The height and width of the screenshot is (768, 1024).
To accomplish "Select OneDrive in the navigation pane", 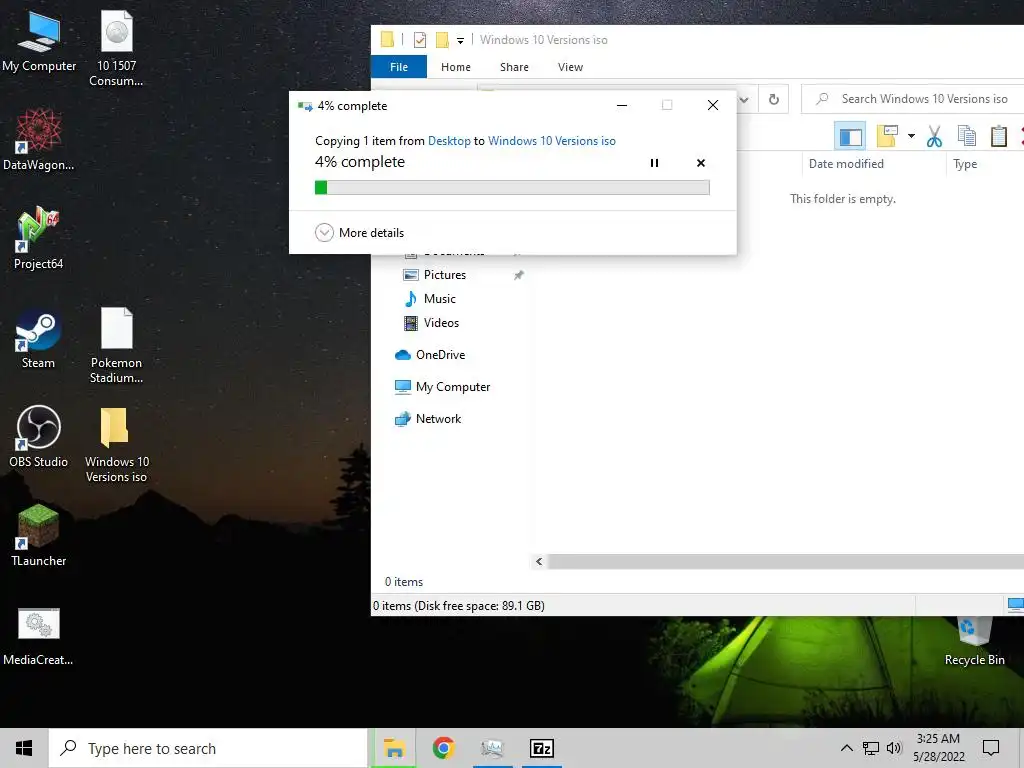I will pyautogui.click(x=430, y=355).
